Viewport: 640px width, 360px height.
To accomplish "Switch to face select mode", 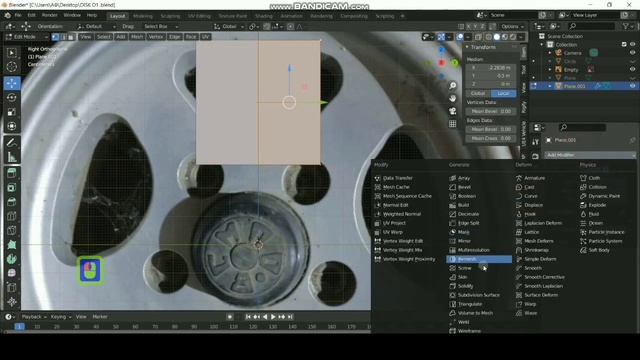I will pyautogui.click(x=71, y=37).
